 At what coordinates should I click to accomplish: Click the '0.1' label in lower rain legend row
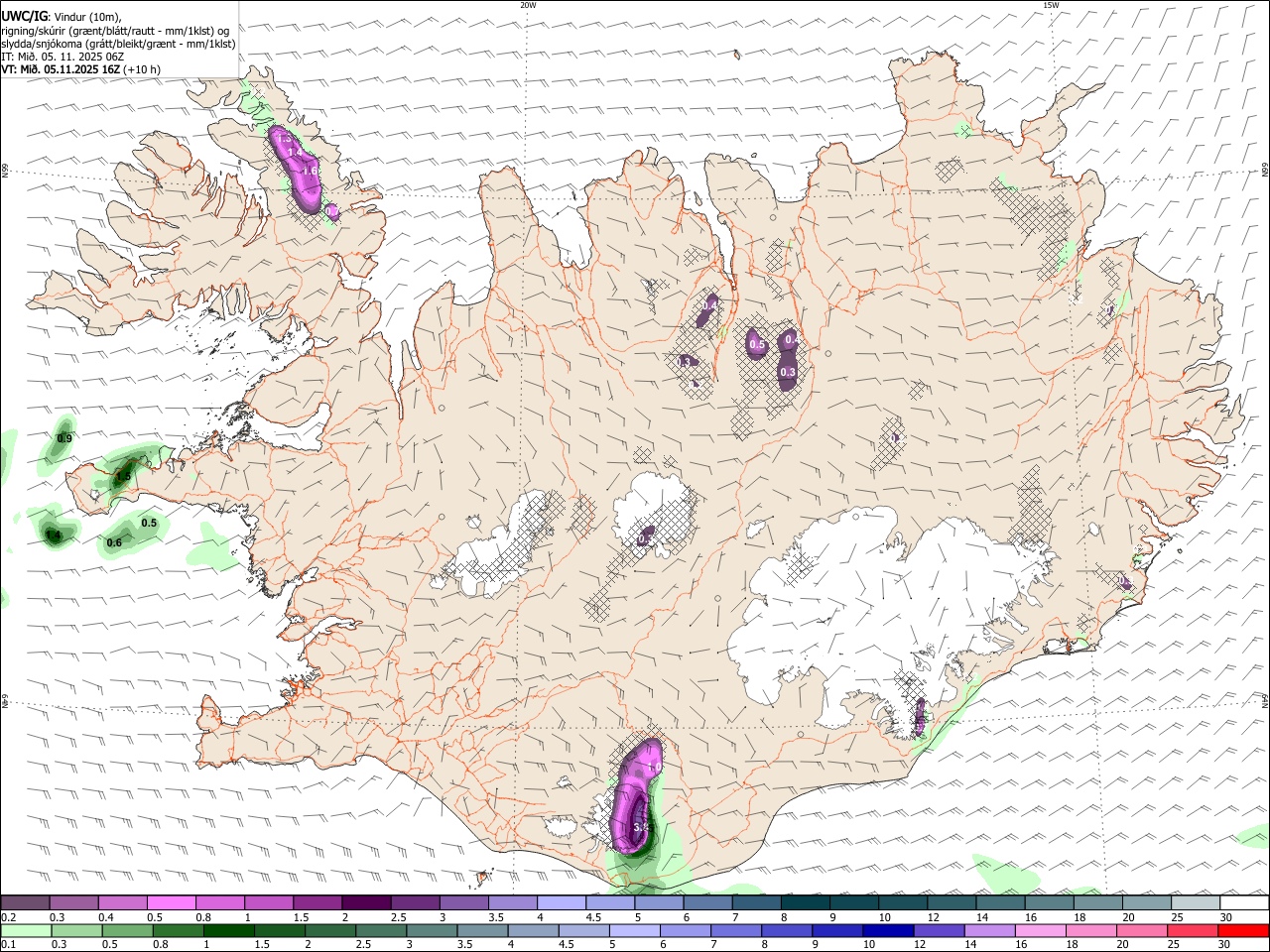(x=8, y=945)
